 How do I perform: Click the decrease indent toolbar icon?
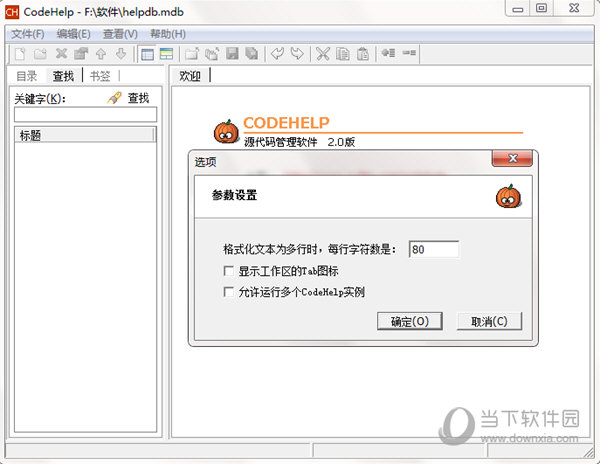pyautogui.click(x=409, y=53)
